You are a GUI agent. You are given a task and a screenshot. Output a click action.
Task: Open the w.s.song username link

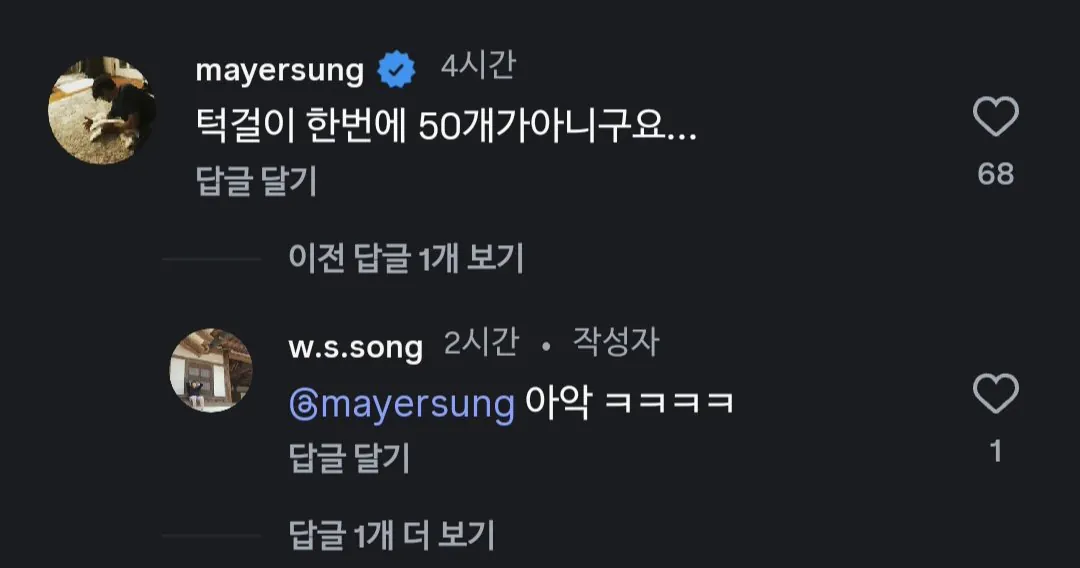click(x=355, y=346)
